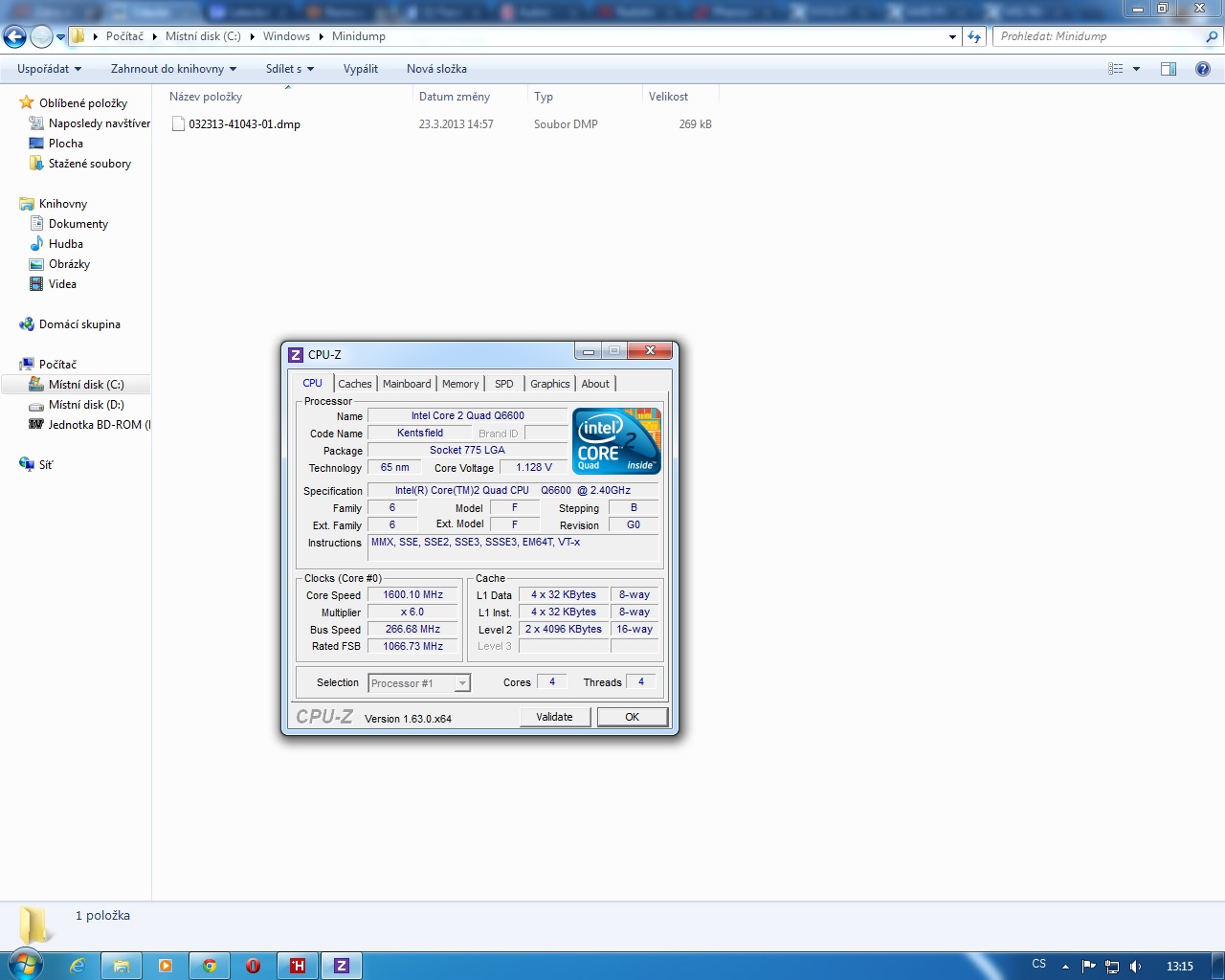Open the recent locations dropdown arrow
1225x980 pixels.
tap(60, 37)
